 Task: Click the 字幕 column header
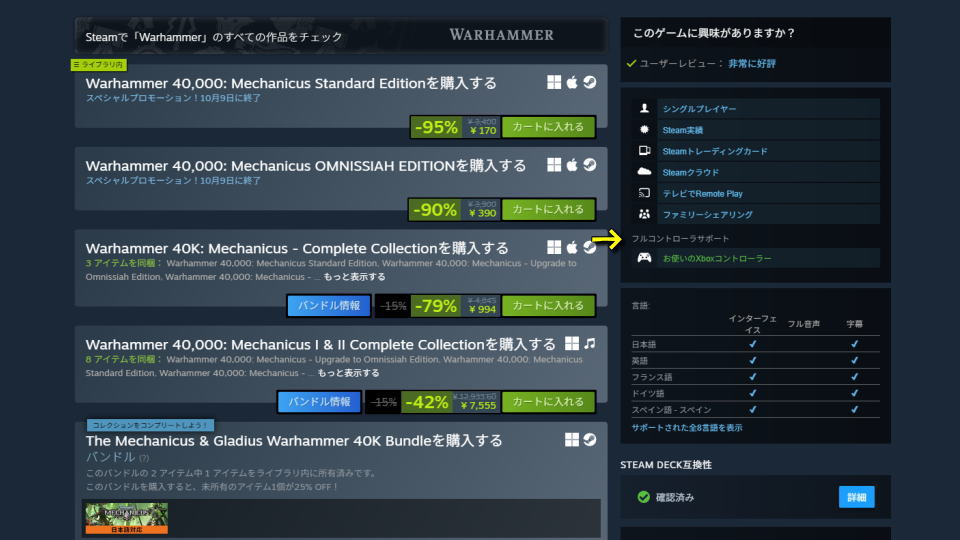pyautogui.click(x=854, y=324)
